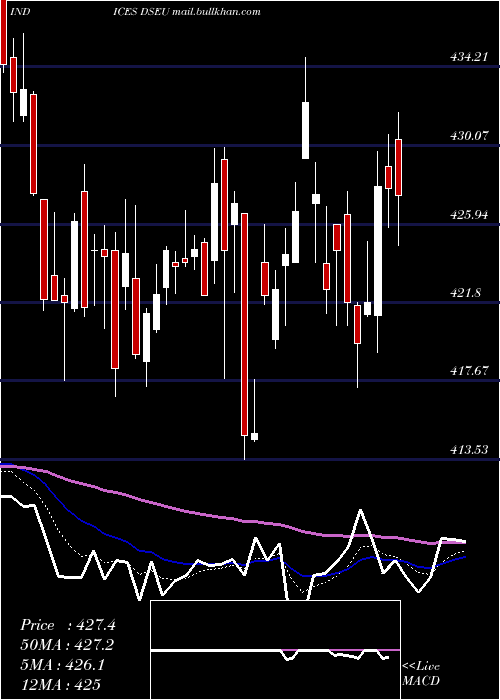Click the 413.53 price level label

[469, 449]
